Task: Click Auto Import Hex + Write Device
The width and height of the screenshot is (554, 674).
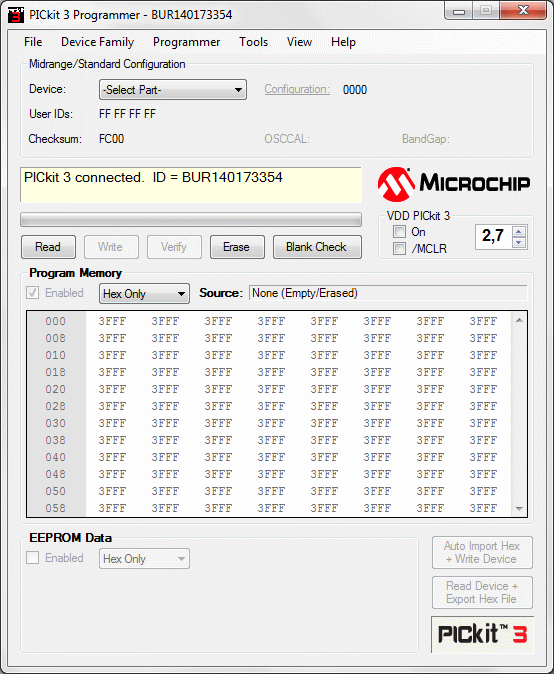Action: pos(482,552)
